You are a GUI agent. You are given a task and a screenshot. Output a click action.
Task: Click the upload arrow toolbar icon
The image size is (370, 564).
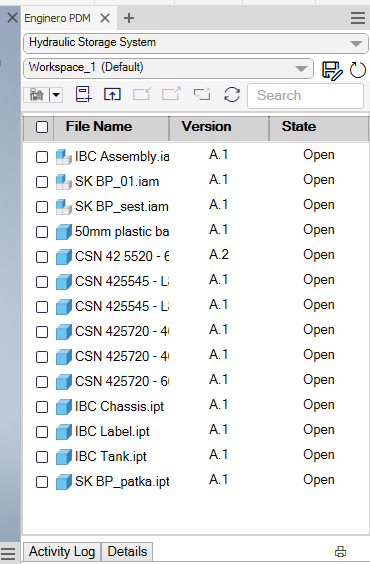click(112, 94)
